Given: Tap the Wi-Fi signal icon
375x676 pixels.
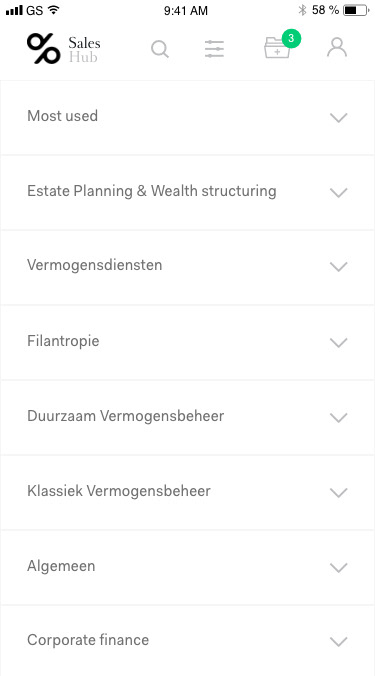Looking at the screenshot, I should click(x=53, y=9).
